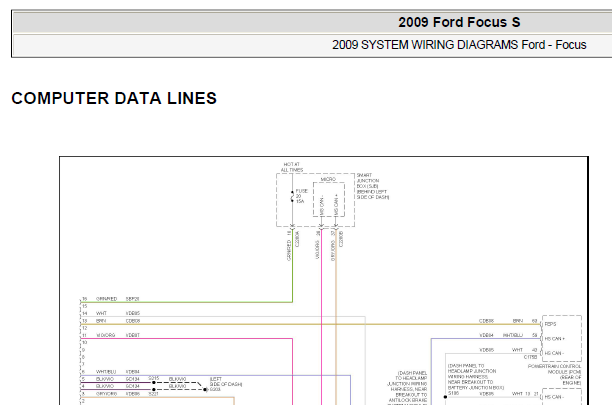This screenshot has height=405, width=612.
Task: Click the 'MICRO' label
Action: [x=328, y=179]
